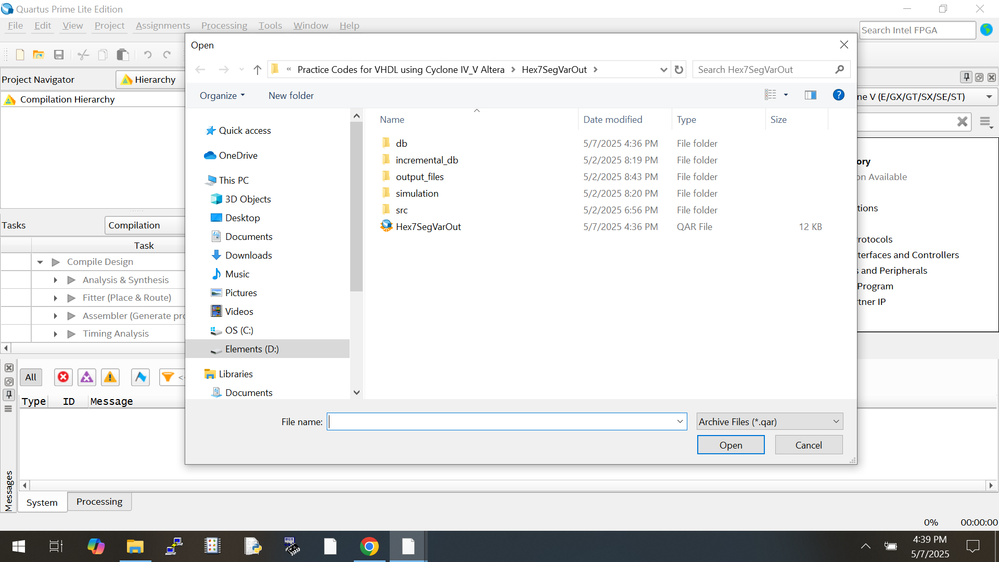The height and width of the screenshot is (562, 999).
Task: Open the Tools menu
Action: point(270,25)
